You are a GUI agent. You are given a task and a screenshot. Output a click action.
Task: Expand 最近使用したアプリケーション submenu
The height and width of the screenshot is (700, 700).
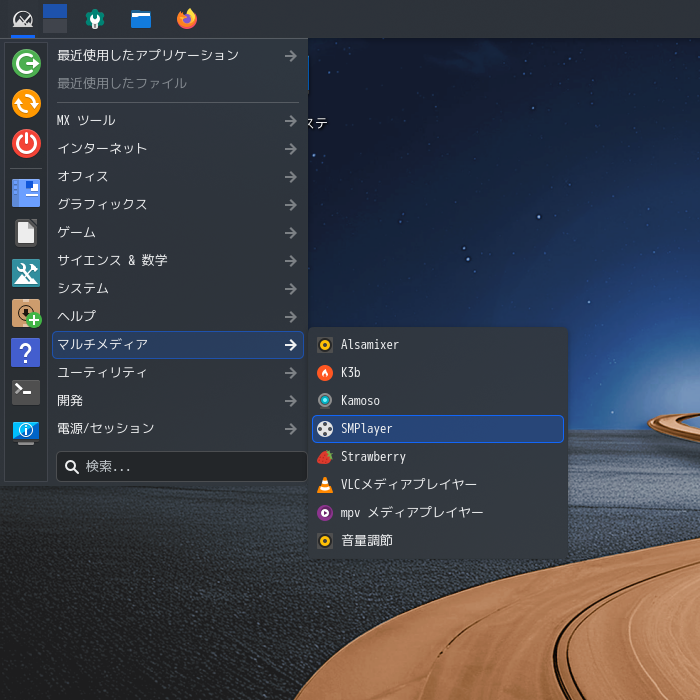177,56
